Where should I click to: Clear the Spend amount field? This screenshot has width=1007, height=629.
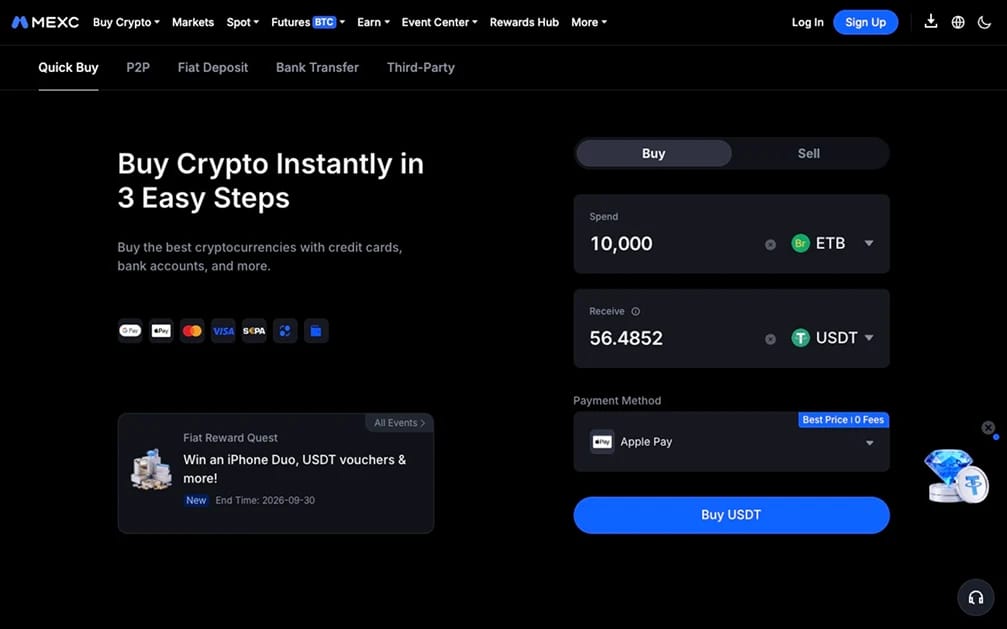[x=770, y=244]
